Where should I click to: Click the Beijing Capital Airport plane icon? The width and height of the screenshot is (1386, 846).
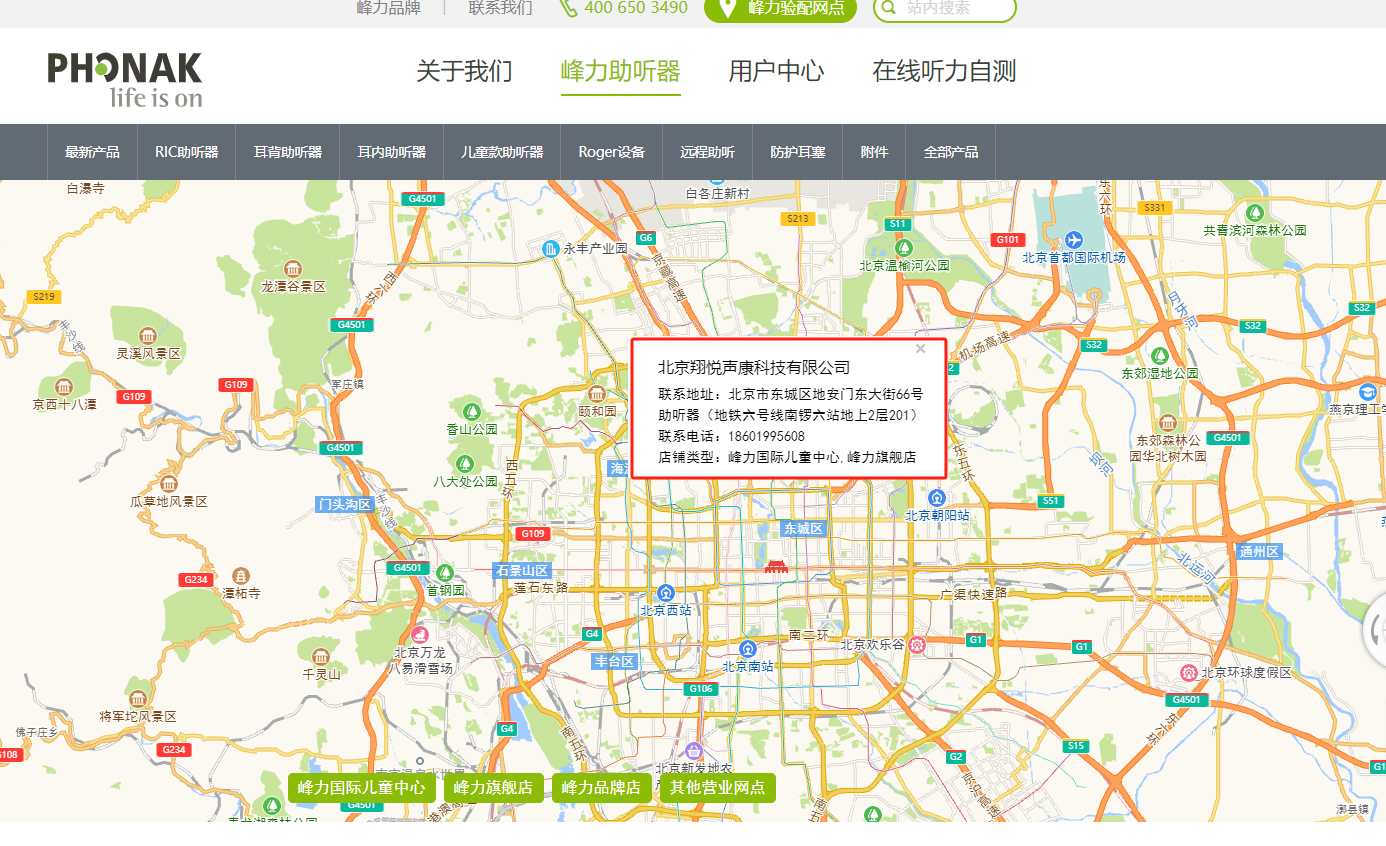(1074, 240)
